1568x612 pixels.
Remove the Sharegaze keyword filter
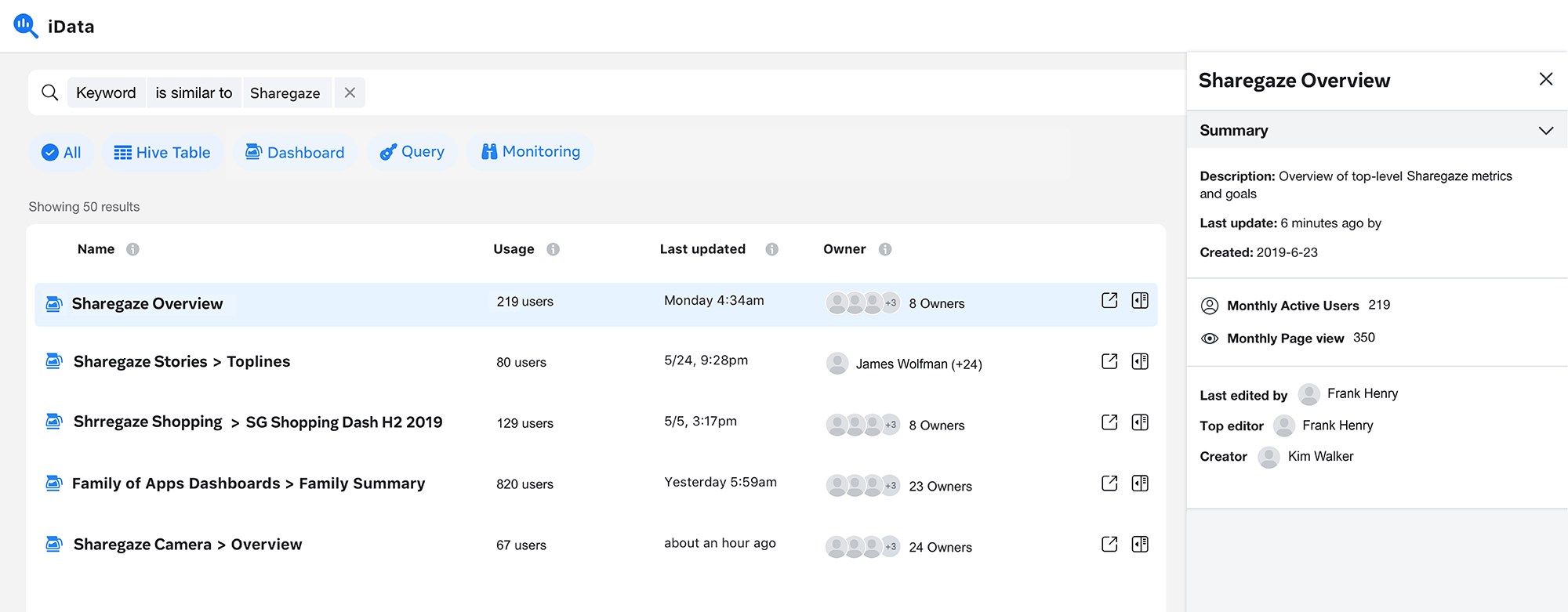pos(350,92)
